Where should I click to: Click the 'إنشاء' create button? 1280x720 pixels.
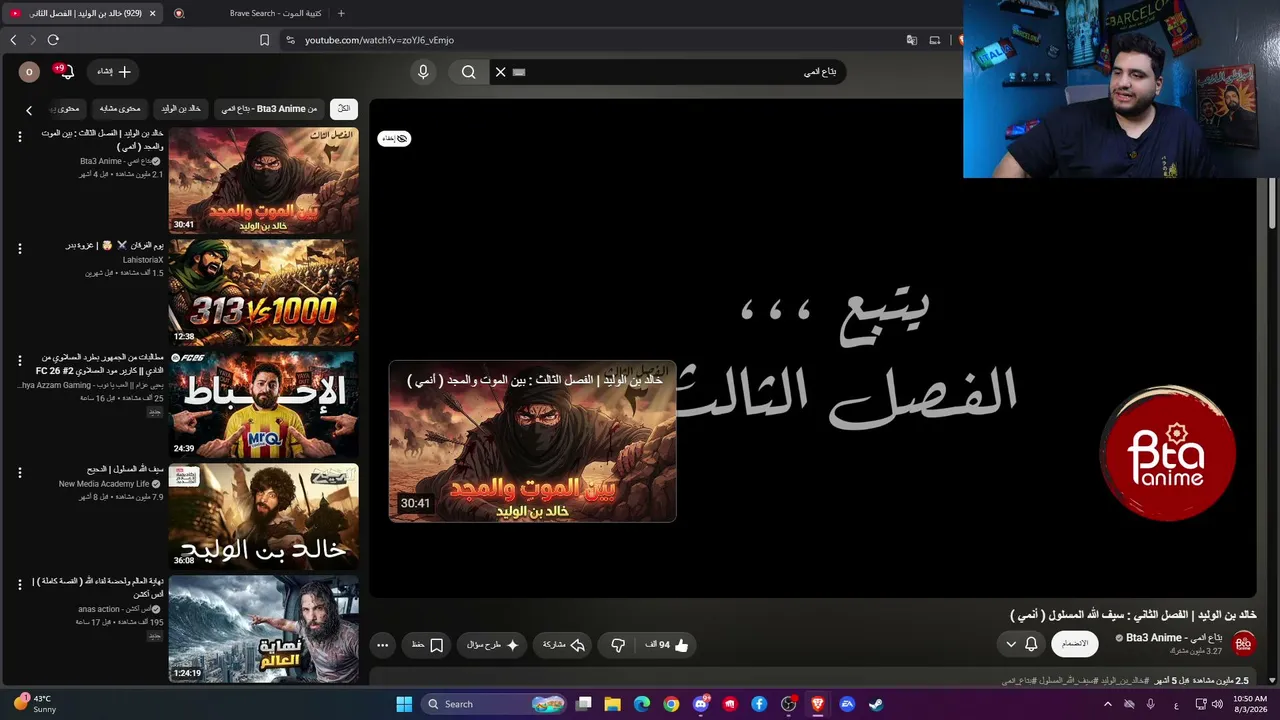(x=113, y=72)
